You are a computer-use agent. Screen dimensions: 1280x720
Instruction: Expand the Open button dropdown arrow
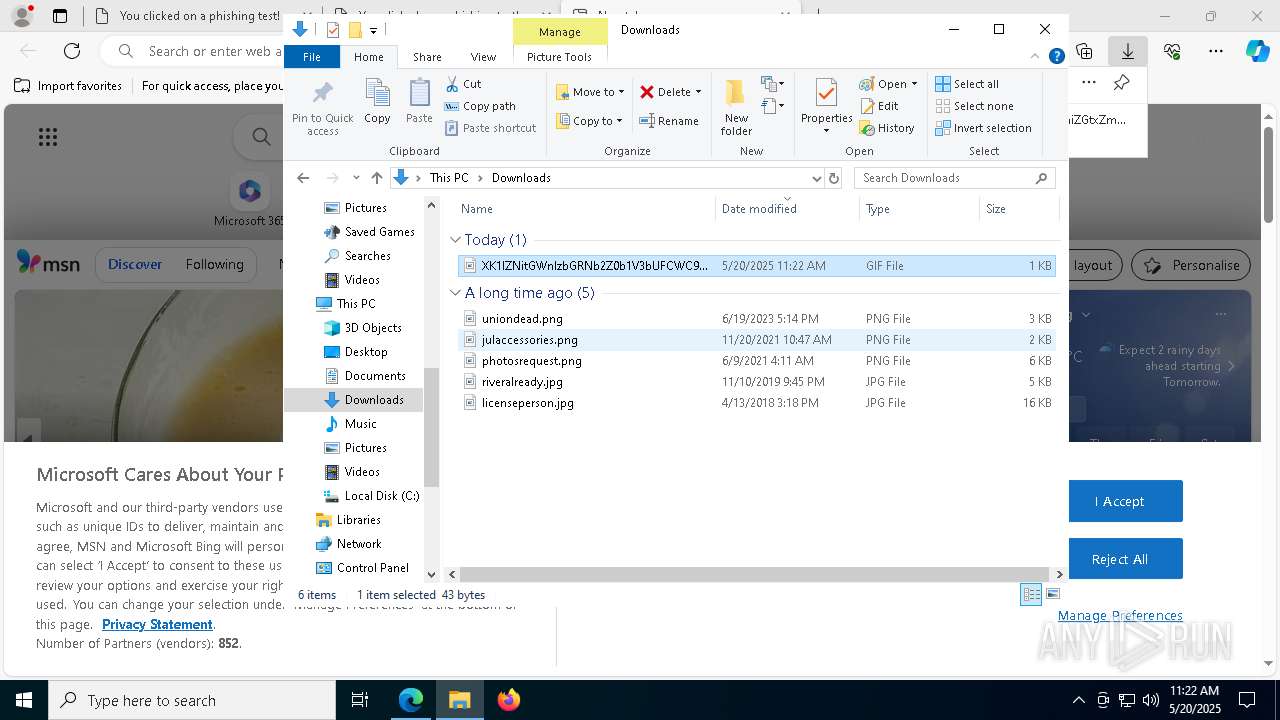coord(914,84)
